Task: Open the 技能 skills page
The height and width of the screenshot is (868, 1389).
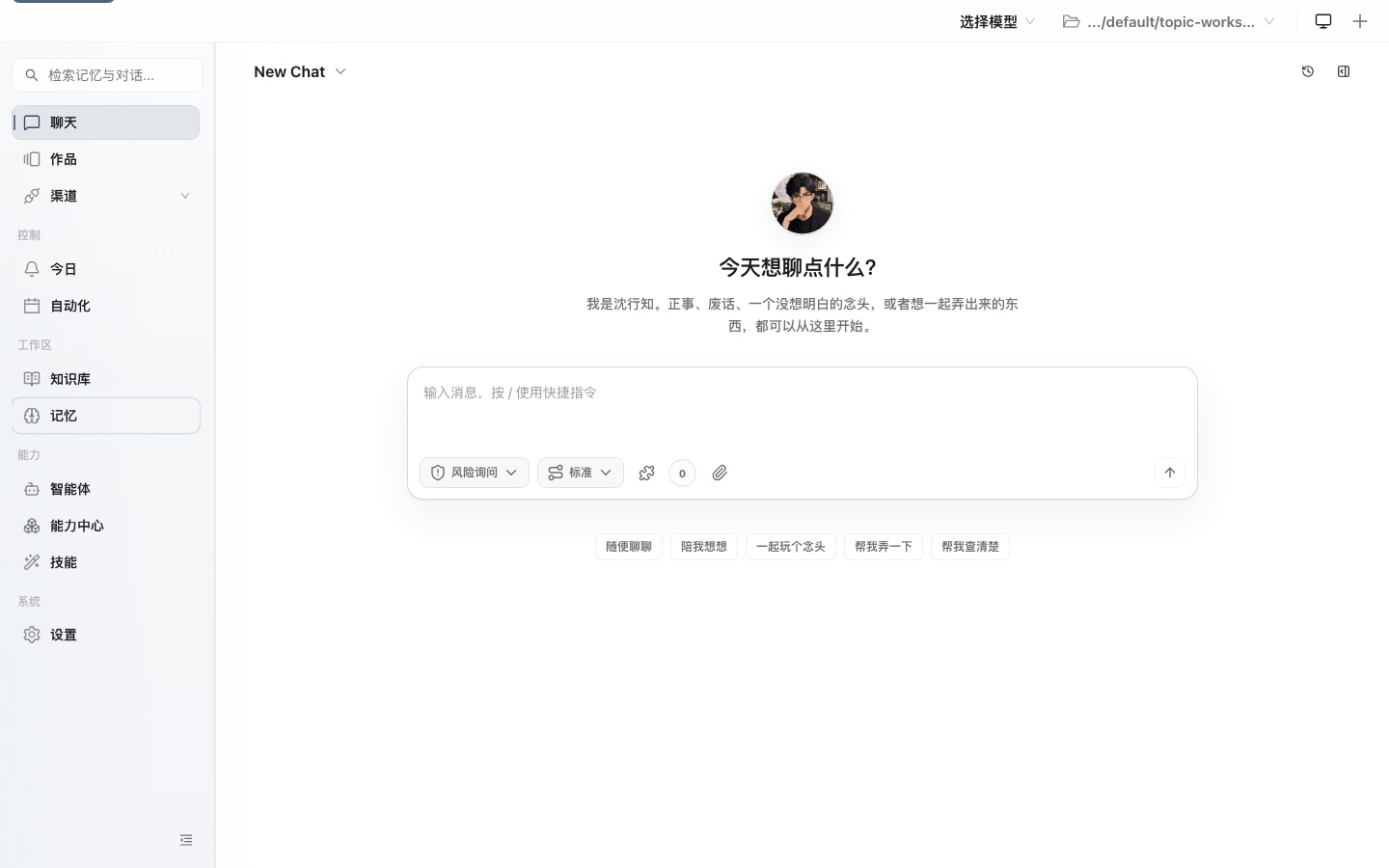Action: coord(106,562)
